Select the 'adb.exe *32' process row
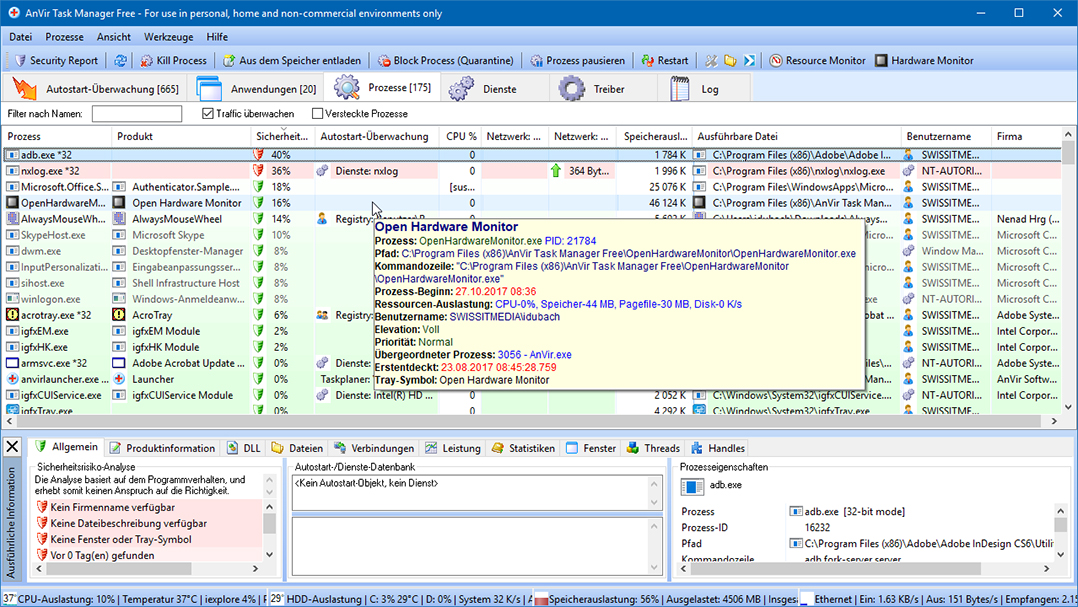Image resolution: width=1078 pixels, height=607 pixels. coord(532,155)
